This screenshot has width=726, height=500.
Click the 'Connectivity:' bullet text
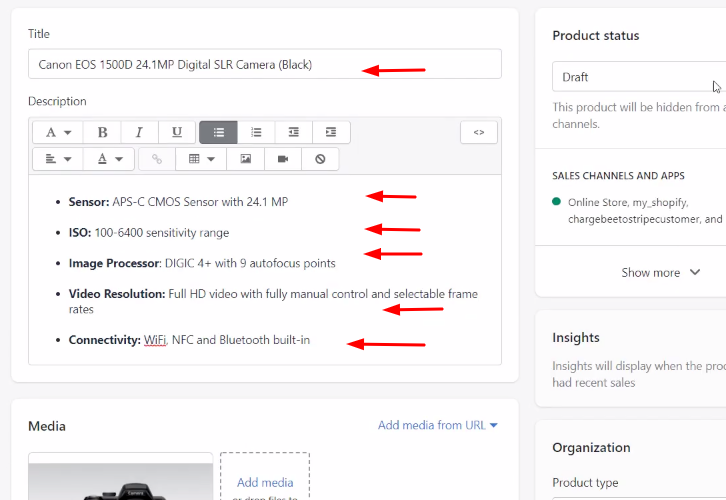(189, 340)
